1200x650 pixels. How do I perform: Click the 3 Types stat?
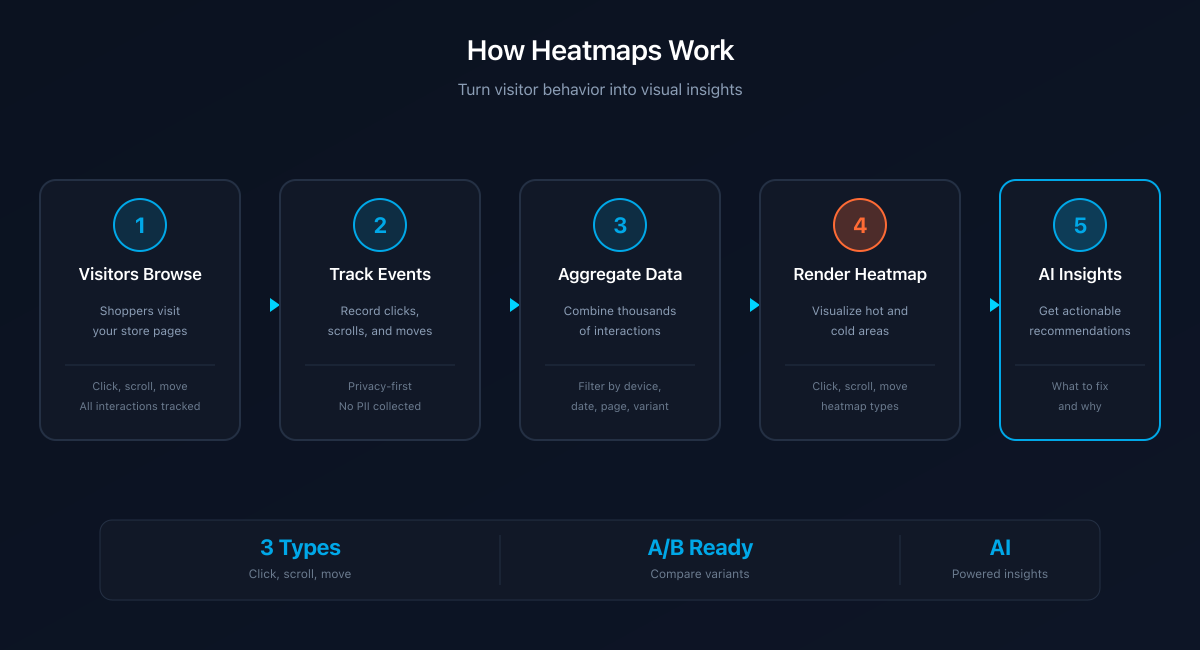[300, 548]
